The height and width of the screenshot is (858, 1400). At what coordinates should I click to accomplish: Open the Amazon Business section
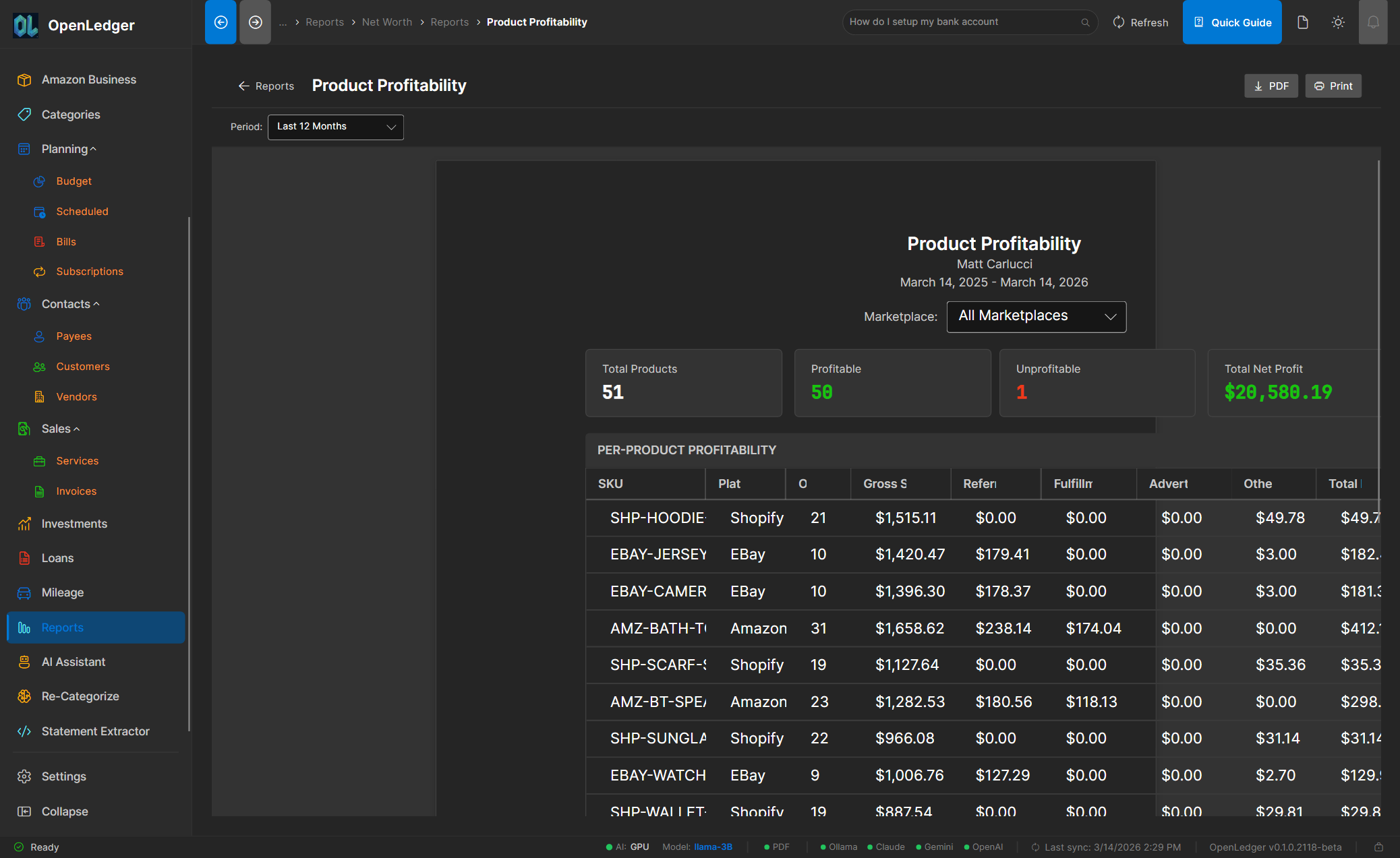coord(88,79)
